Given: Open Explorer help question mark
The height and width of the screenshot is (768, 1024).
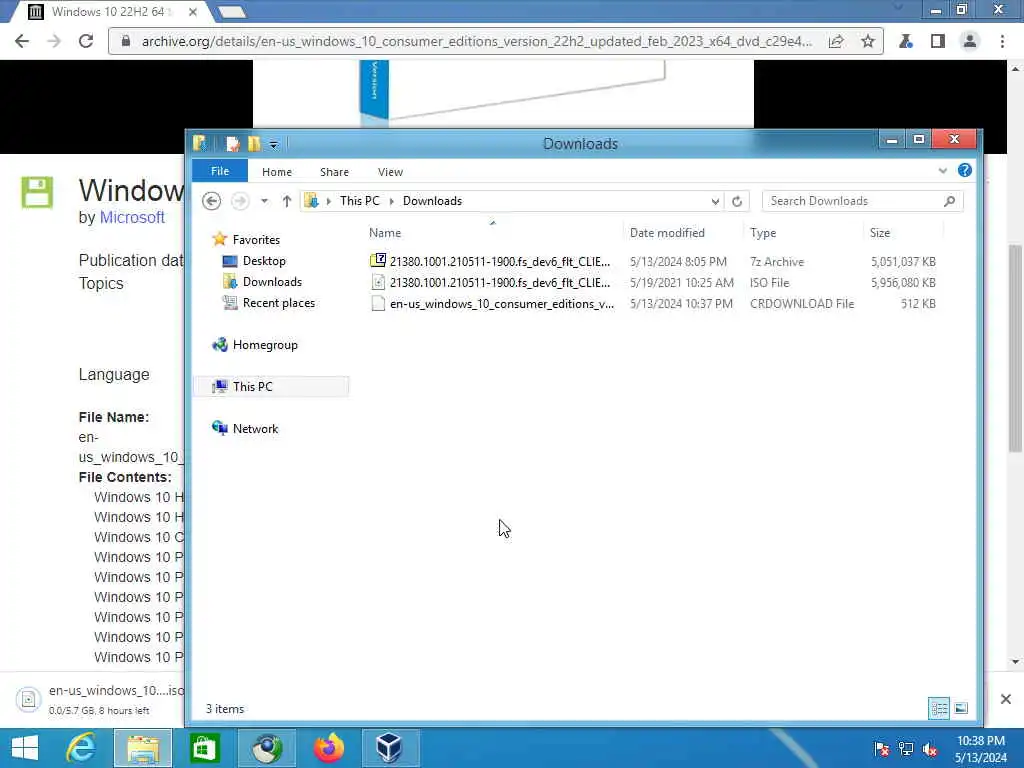Looking at the screenshot, I should coord(965,170).
